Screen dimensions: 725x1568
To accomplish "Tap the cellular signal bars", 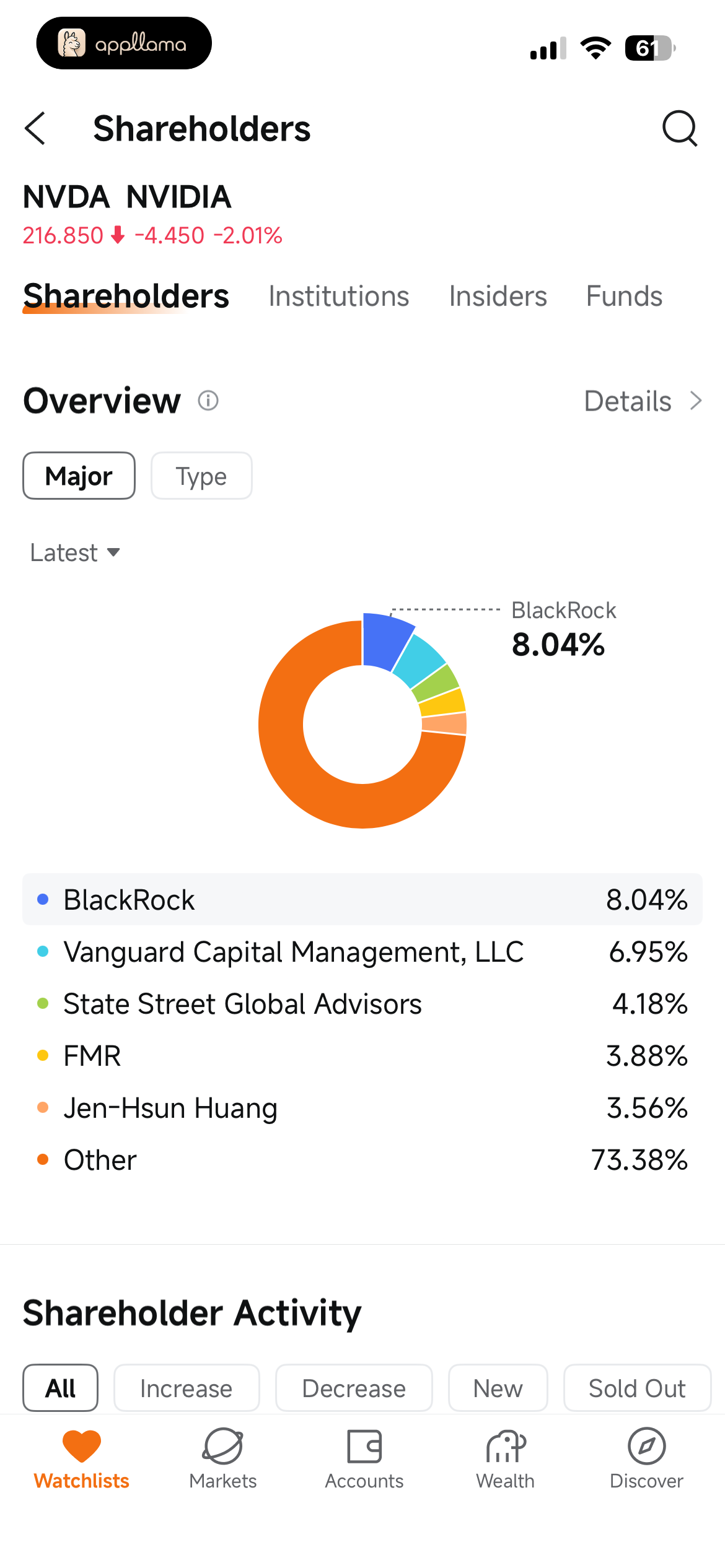I will click(x=548, y=48).
